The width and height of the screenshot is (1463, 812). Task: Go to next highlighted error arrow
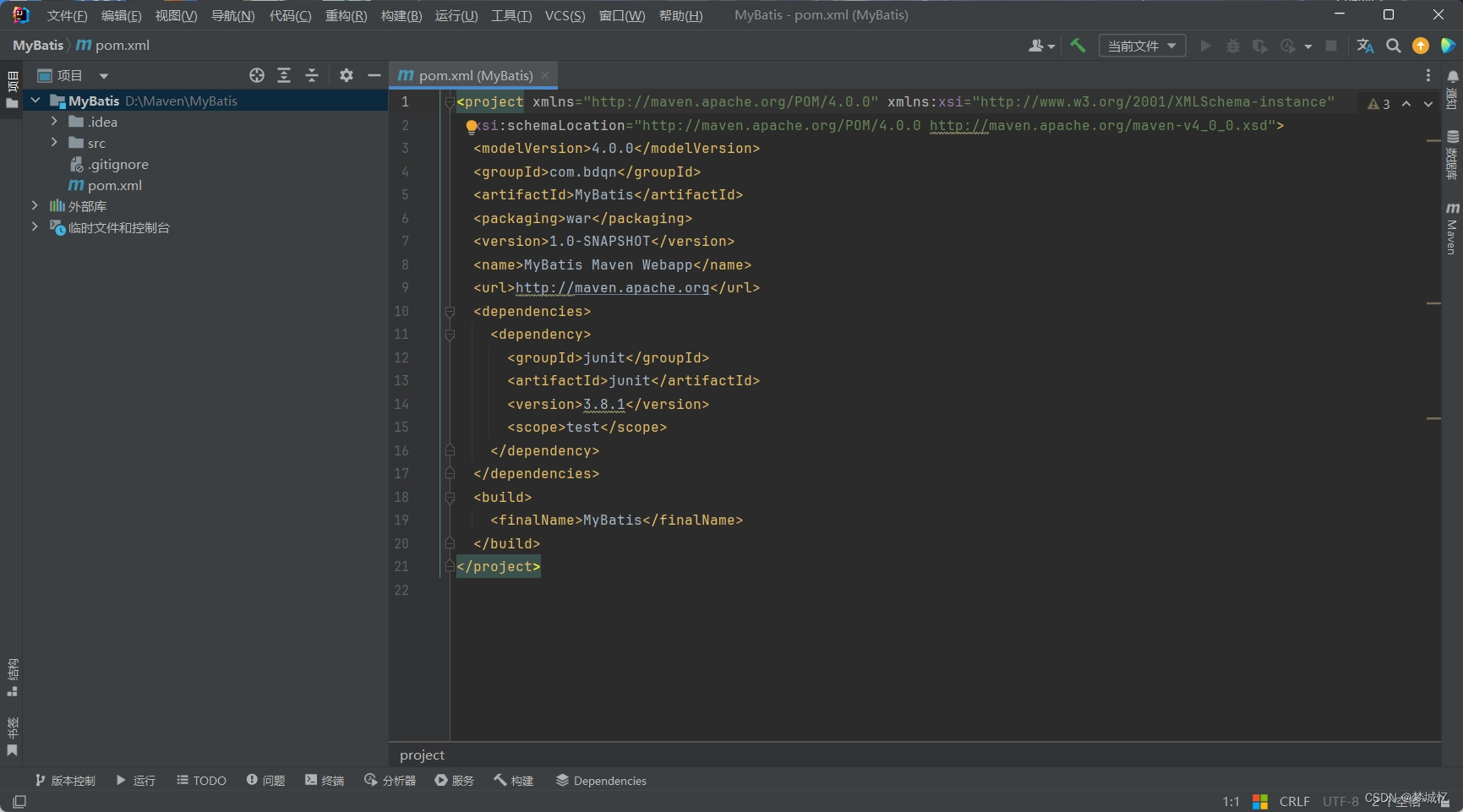pyautogui.click(x=1428, y=104)
